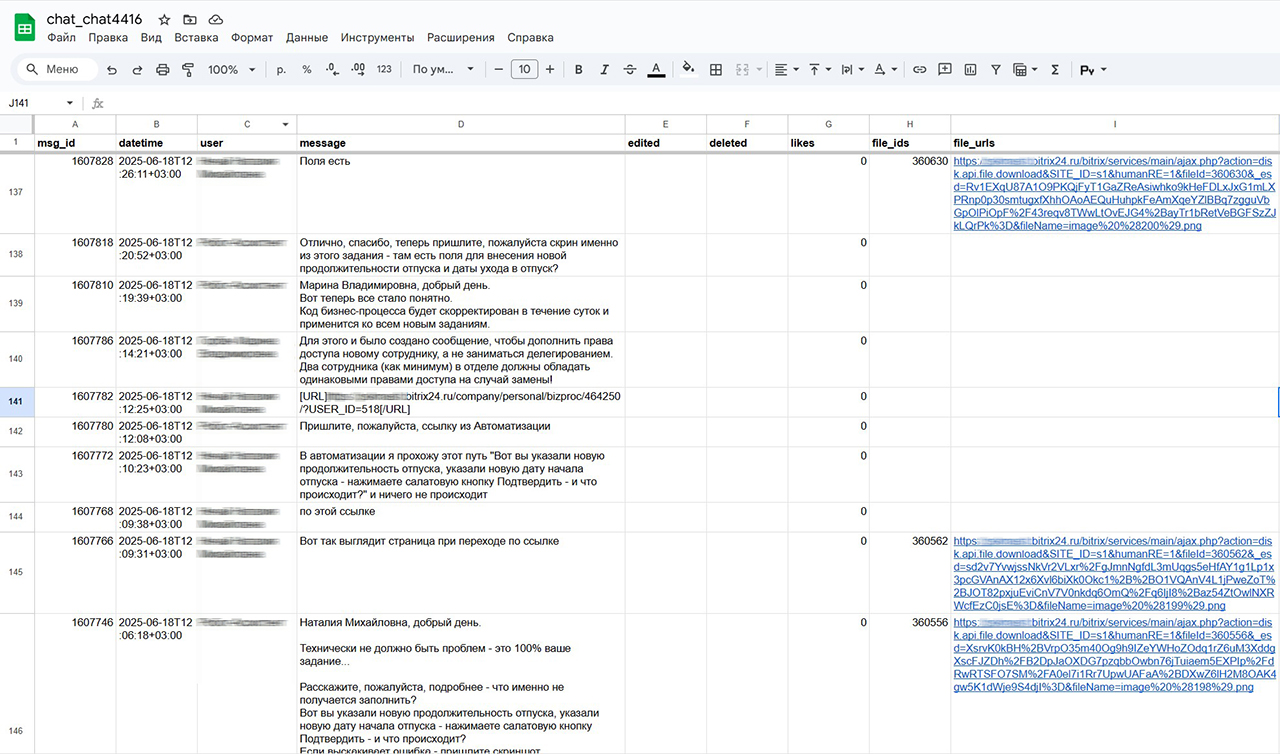
Task: Star the chat_chat4416 document
Action: (x=164, y=19)
